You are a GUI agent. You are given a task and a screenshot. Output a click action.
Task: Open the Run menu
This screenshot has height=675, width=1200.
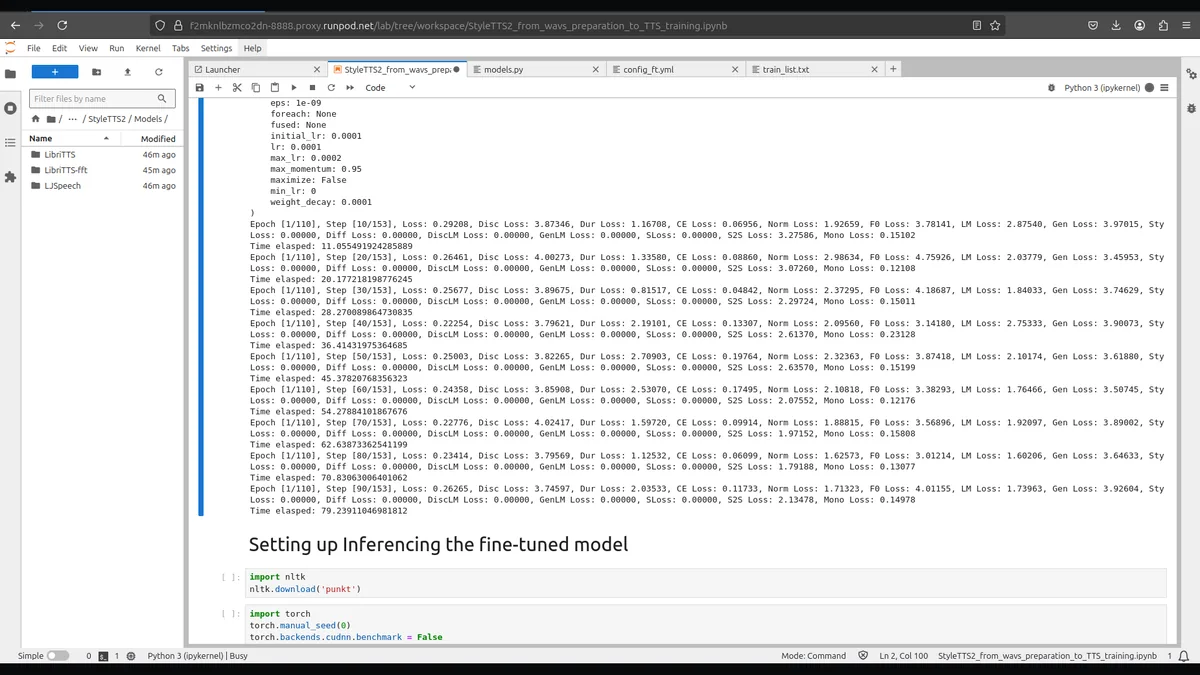click(117, 48)
